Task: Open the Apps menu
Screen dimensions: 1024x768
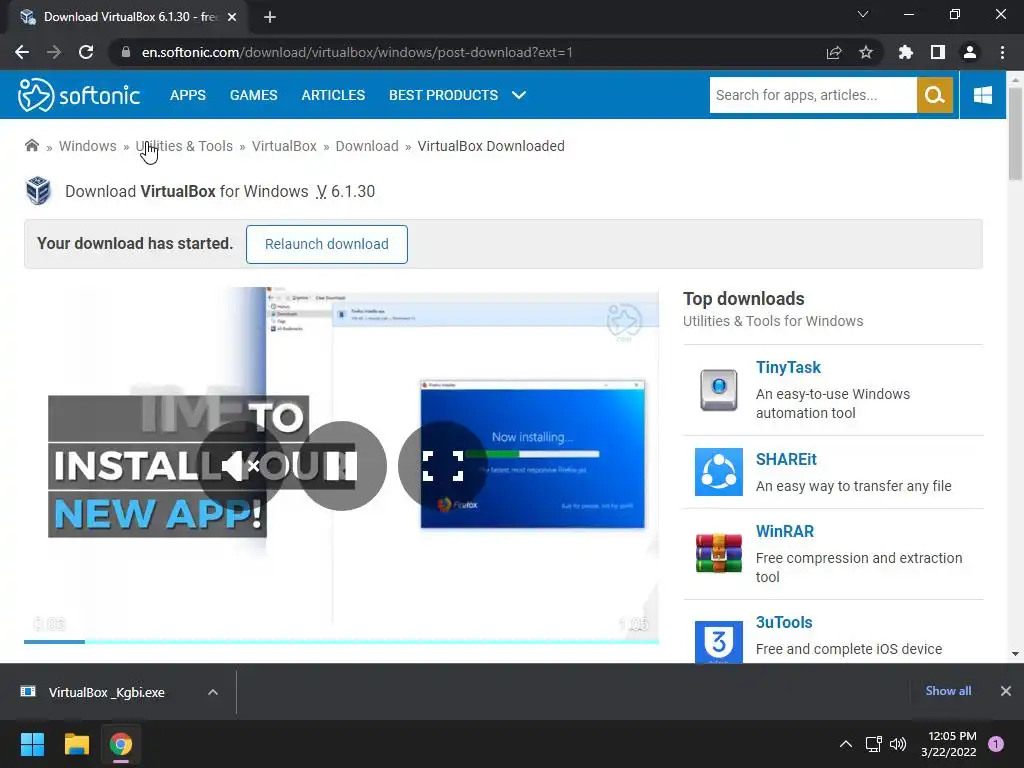Action: click(x=187, y=95)
